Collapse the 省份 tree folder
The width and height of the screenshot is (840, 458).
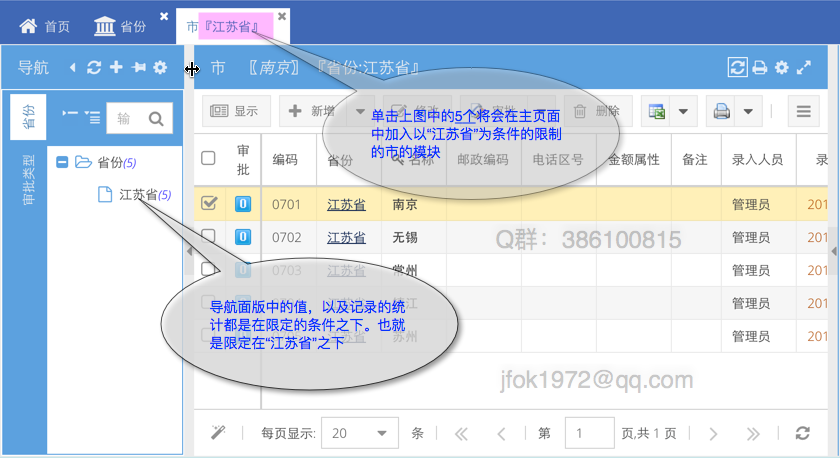[x=62, y=163]
